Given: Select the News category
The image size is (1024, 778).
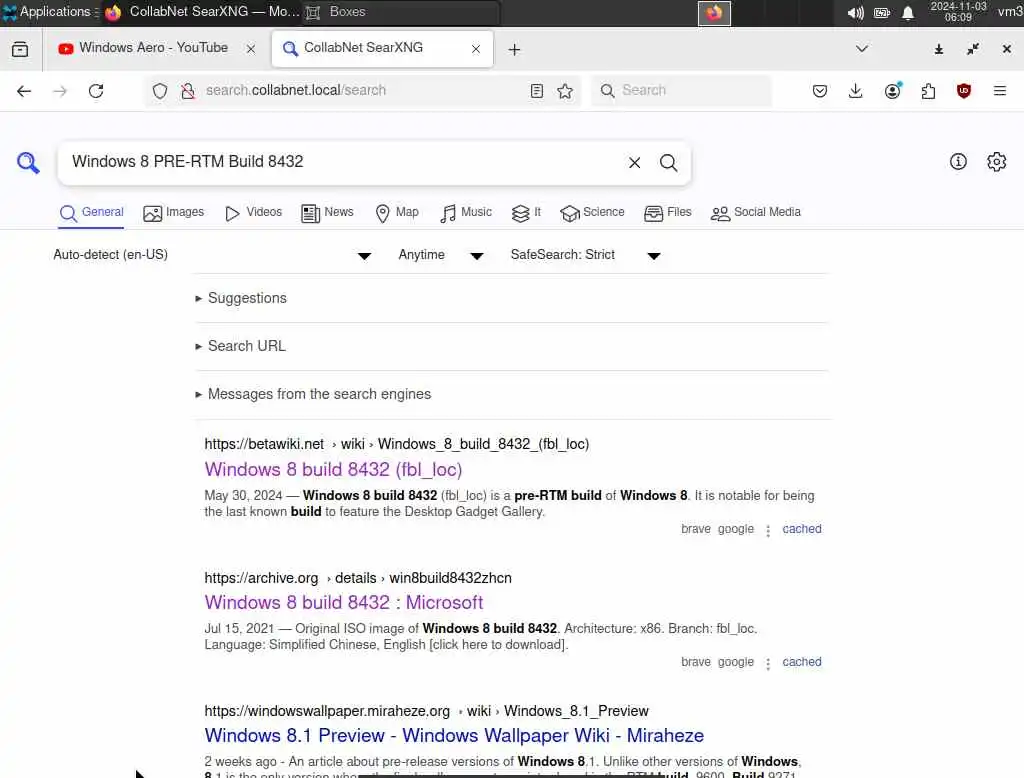Looking at the screenshot, I should [327, 213].
